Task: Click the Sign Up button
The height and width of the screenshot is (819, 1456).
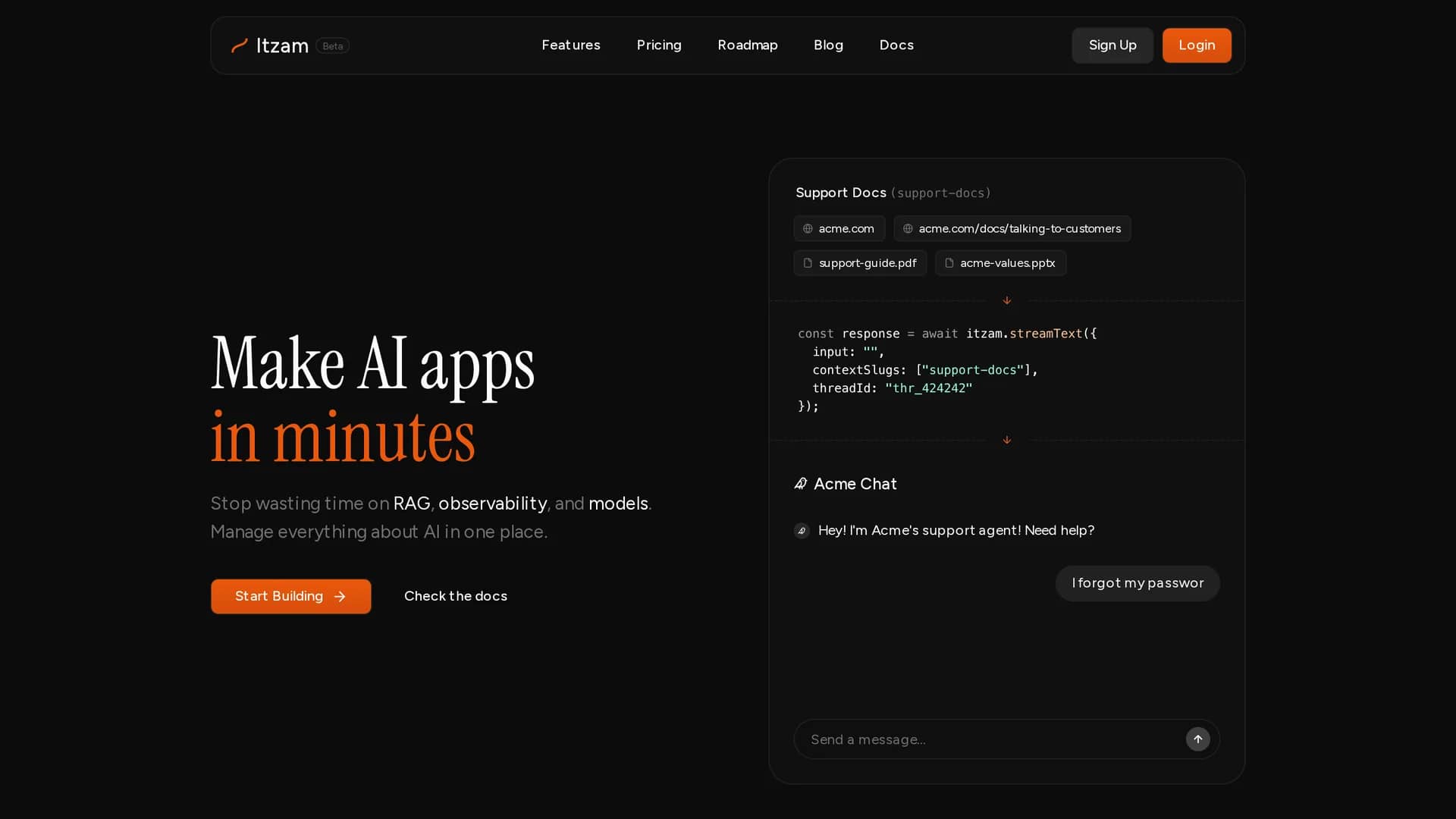Action: point(1112,45)
